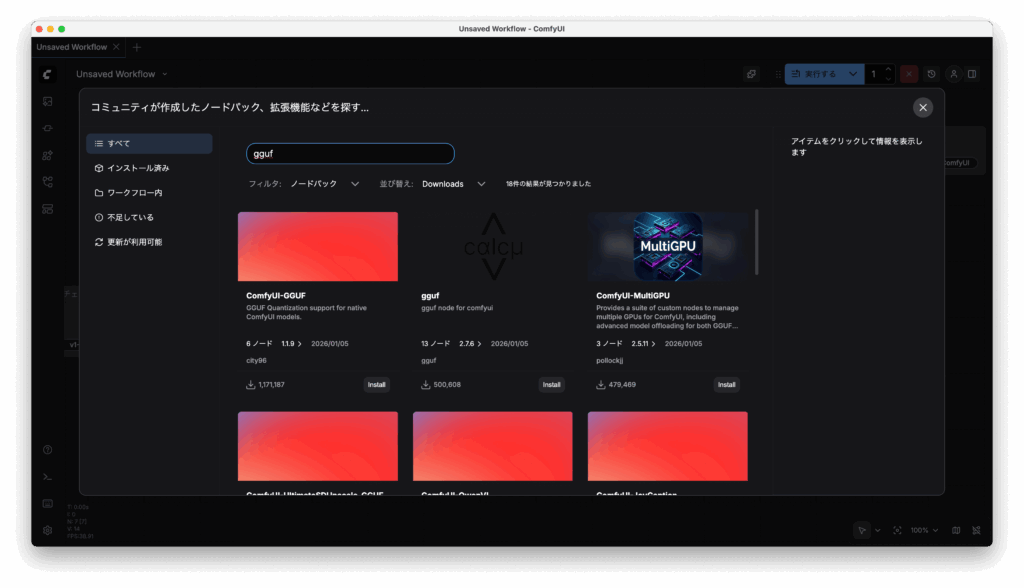Open the help question mark icon
The height and width of the screenshot is (588, 1024).
(x=47, y=451)
